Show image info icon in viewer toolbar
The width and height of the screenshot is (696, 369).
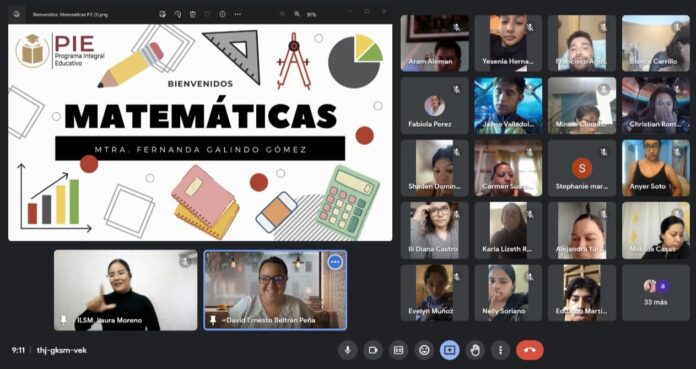[222, 14]
